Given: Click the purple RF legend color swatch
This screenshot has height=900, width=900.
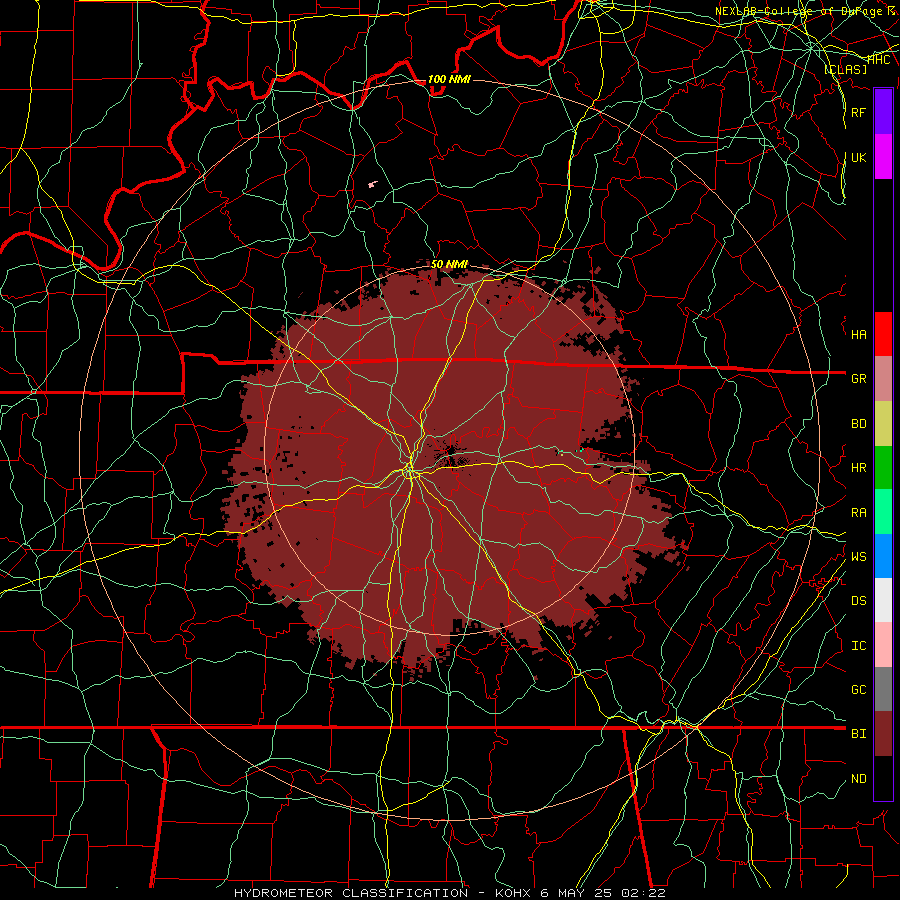Looking at the screenshot, I should [883, 112].
